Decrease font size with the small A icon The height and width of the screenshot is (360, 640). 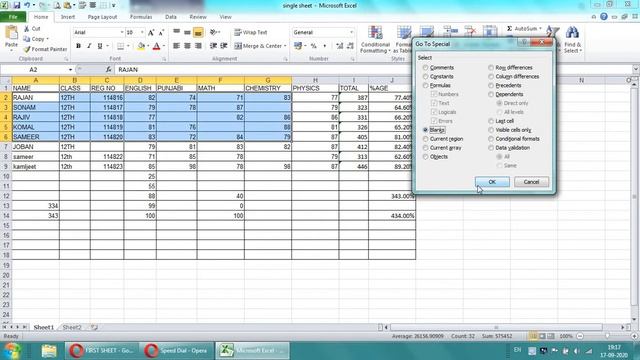161,32
